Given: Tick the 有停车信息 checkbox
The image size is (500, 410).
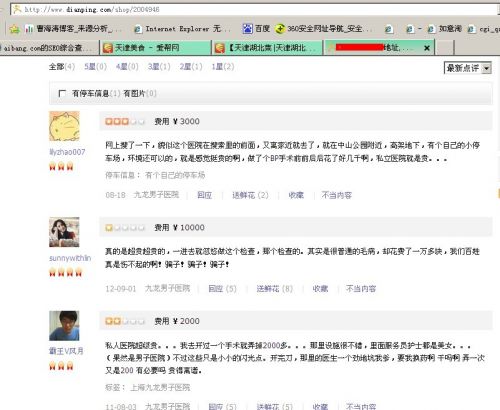Looking at the screenshot, I should (62, 93).
